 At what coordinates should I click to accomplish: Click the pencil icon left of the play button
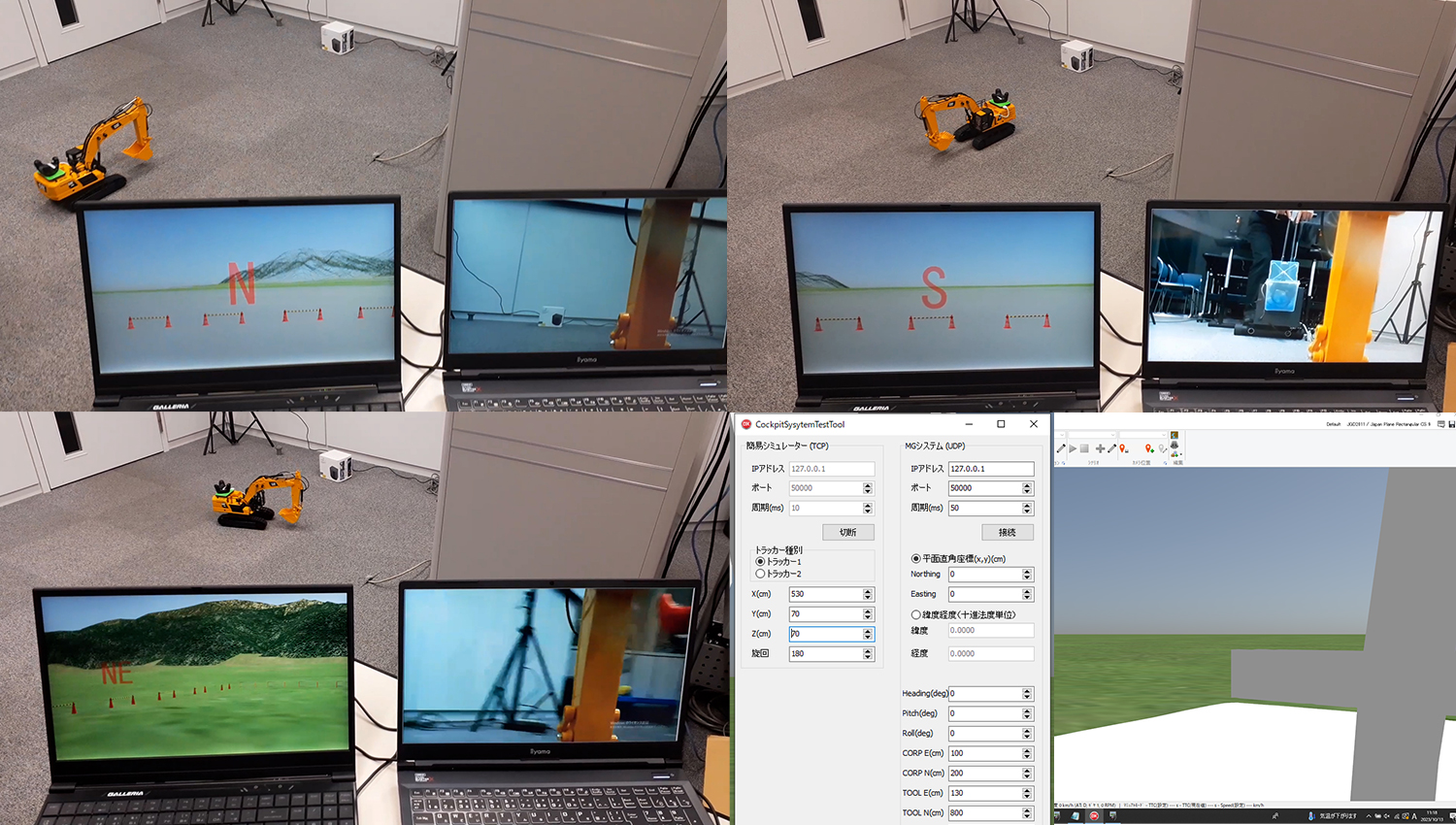point(1061,448)
